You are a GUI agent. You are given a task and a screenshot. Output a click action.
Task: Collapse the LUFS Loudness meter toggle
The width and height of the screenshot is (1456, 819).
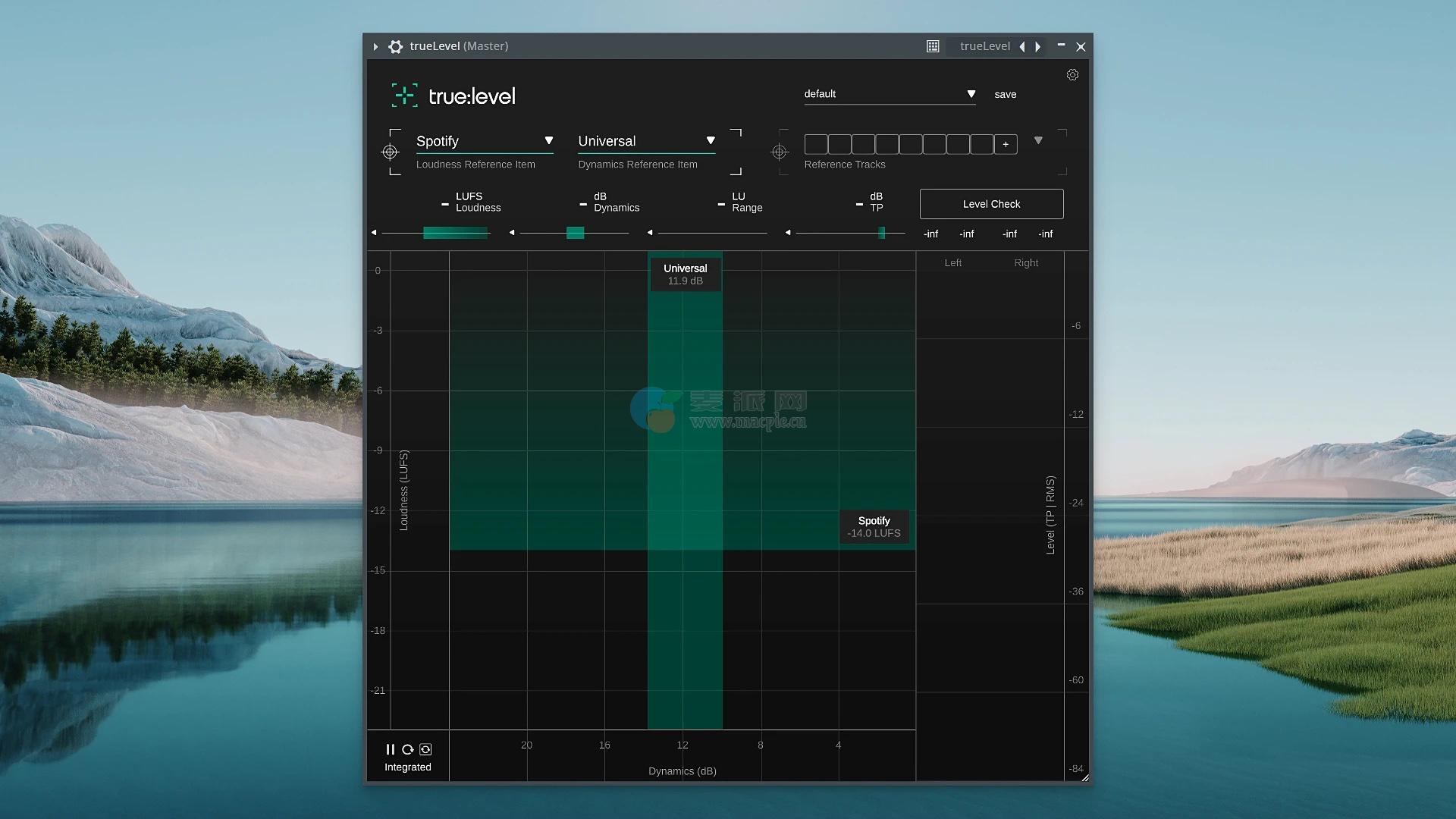[x=445, y=205]
